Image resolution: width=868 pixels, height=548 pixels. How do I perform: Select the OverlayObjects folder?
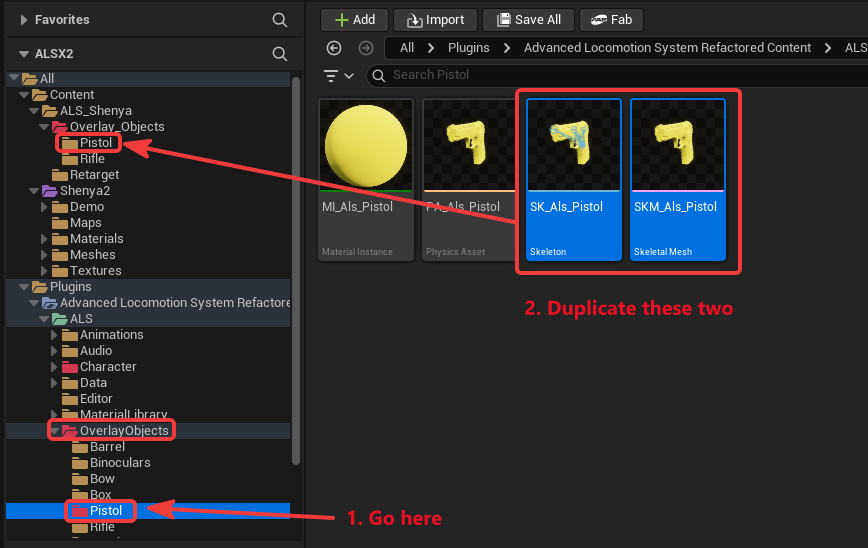point(123,431)
